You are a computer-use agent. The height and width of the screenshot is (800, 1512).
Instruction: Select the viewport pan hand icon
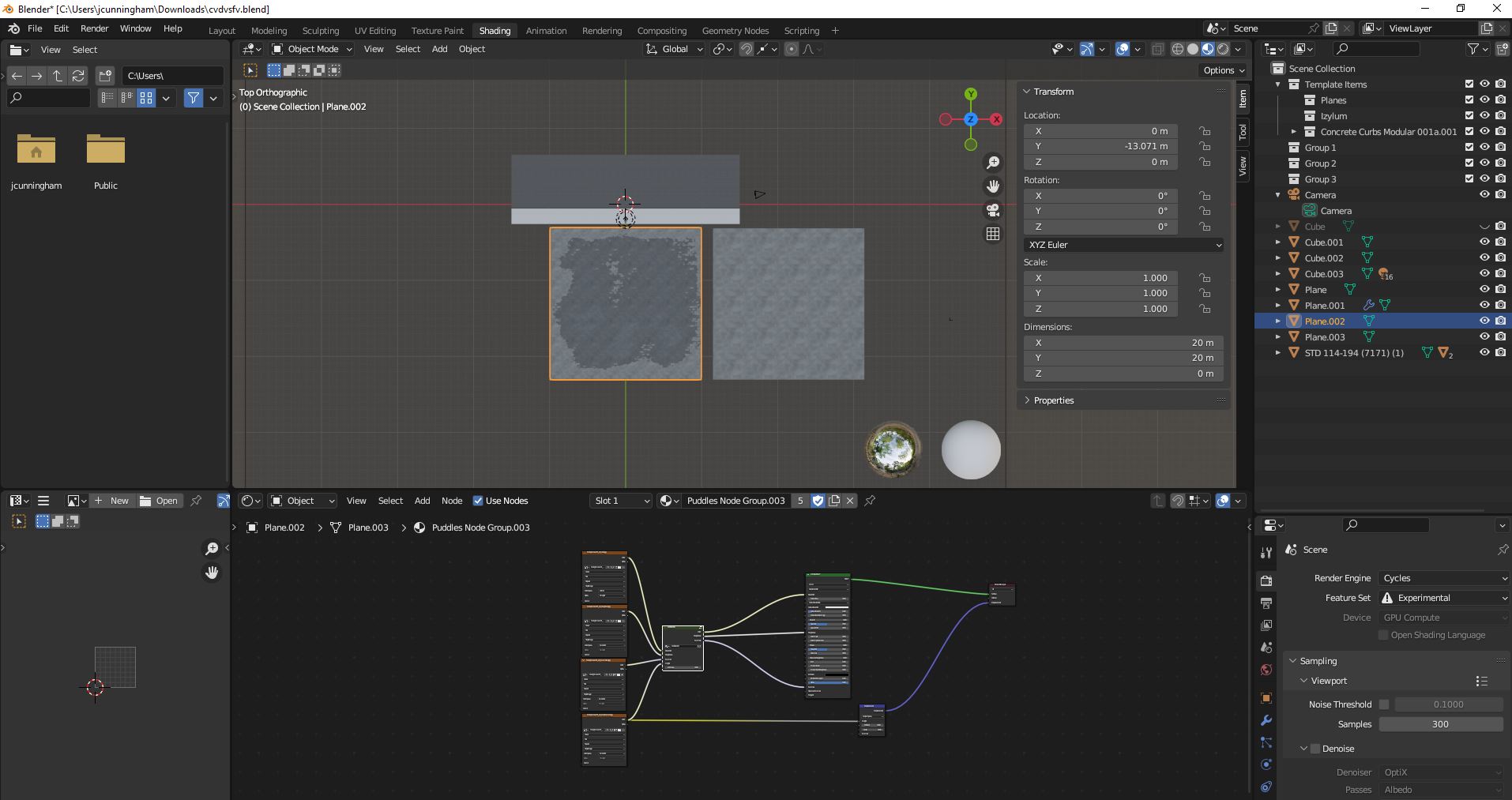coord(993,186)
